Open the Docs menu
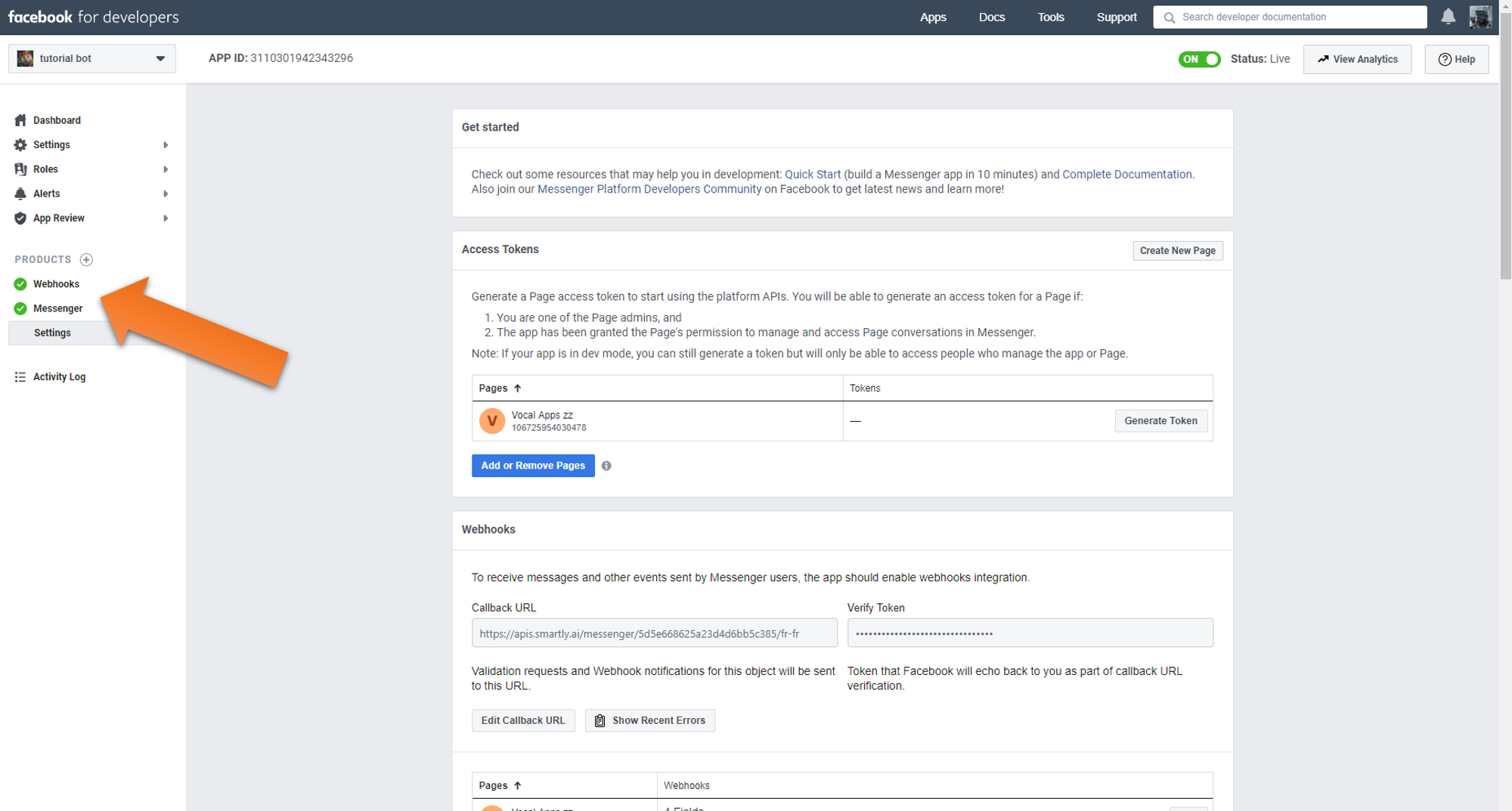The height and width of the screenshot is (811, 1512). 992,17
